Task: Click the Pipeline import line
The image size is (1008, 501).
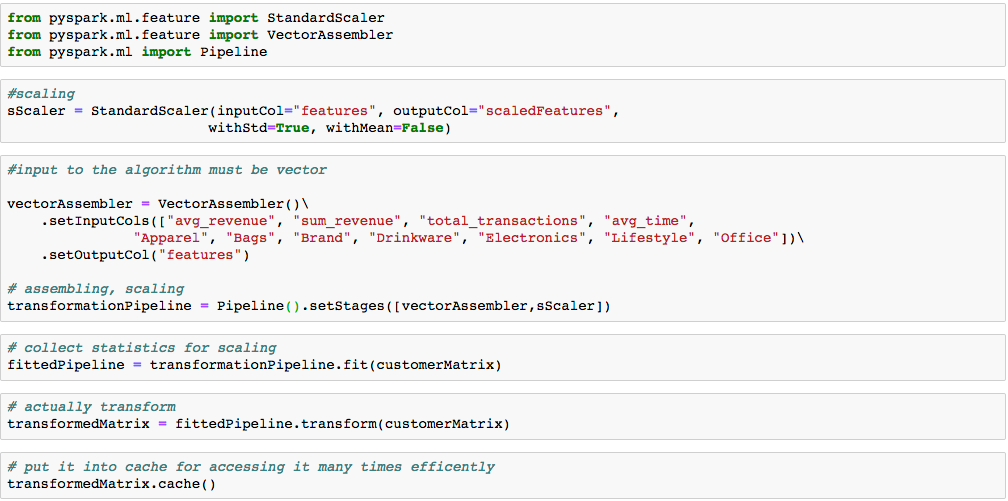Action: pos(137,52)
